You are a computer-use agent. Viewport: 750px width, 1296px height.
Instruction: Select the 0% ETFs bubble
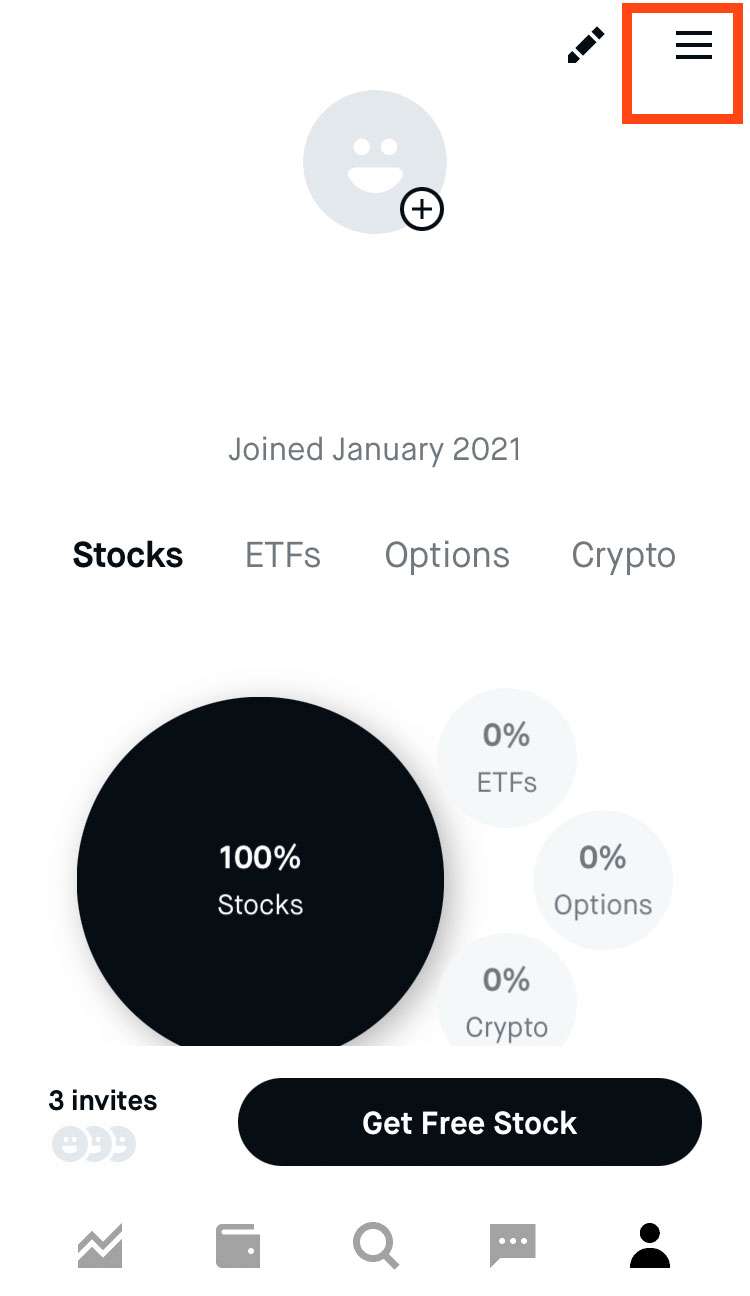tap(507, 758)
